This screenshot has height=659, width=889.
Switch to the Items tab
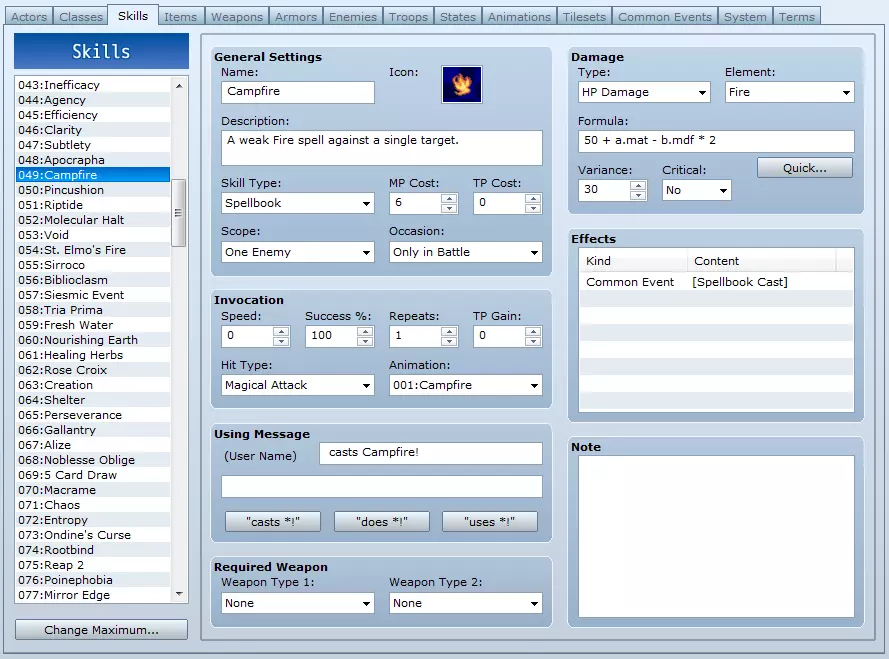180,16
